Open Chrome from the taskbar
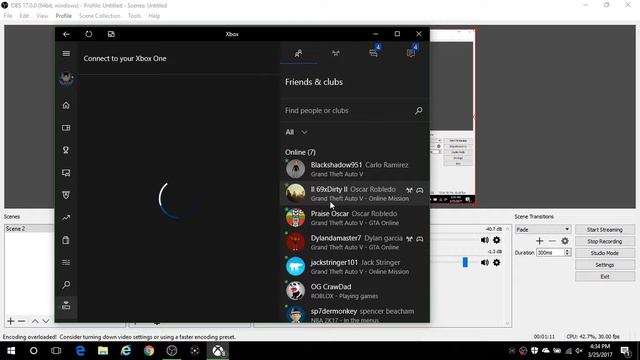Viewport: 640px width, 360px height. [x=149, y=351]
